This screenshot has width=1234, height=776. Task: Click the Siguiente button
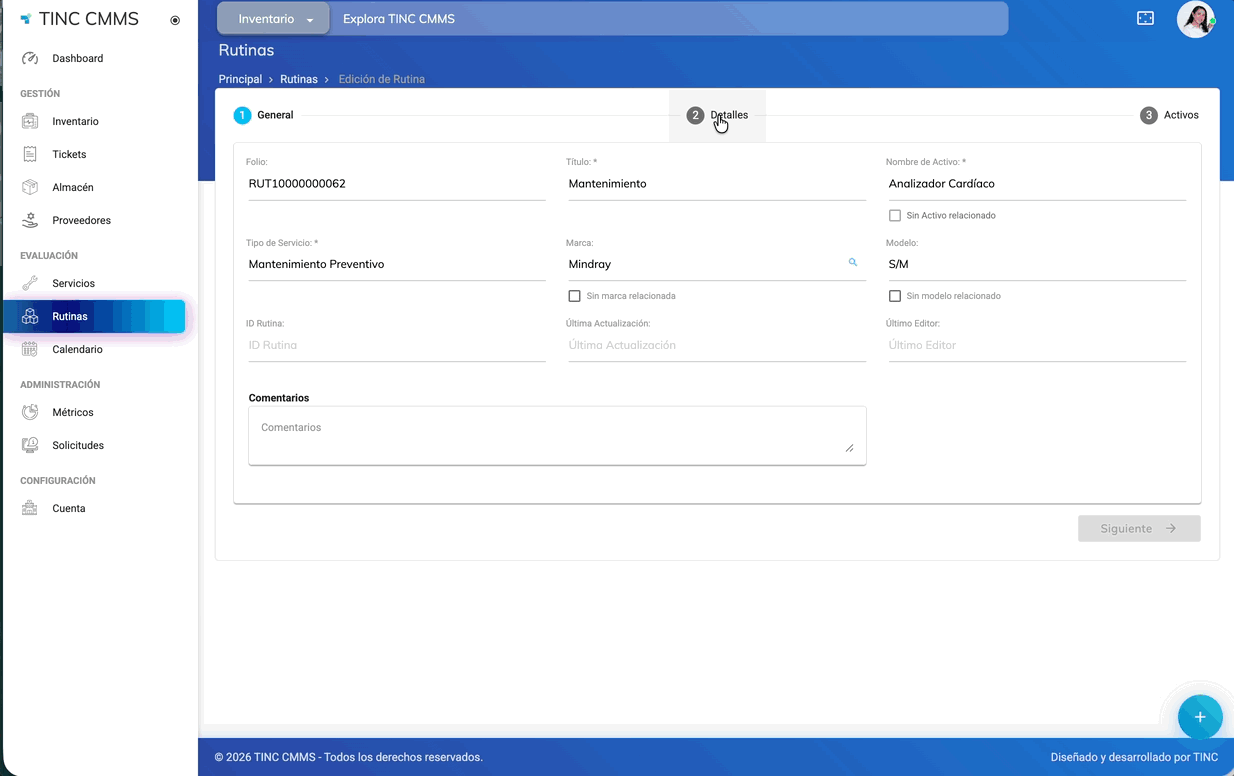[1138, 528]
